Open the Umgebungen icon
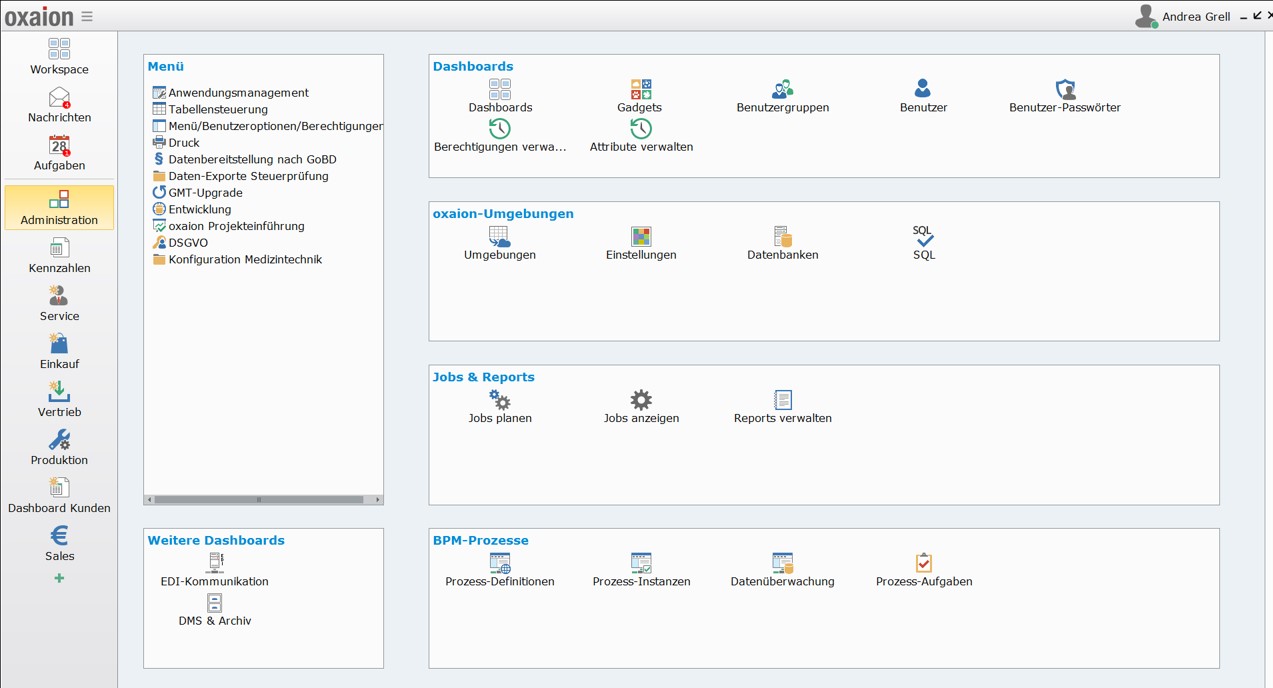Viewport: 1273px width, 688px height. tap(500, 237)
